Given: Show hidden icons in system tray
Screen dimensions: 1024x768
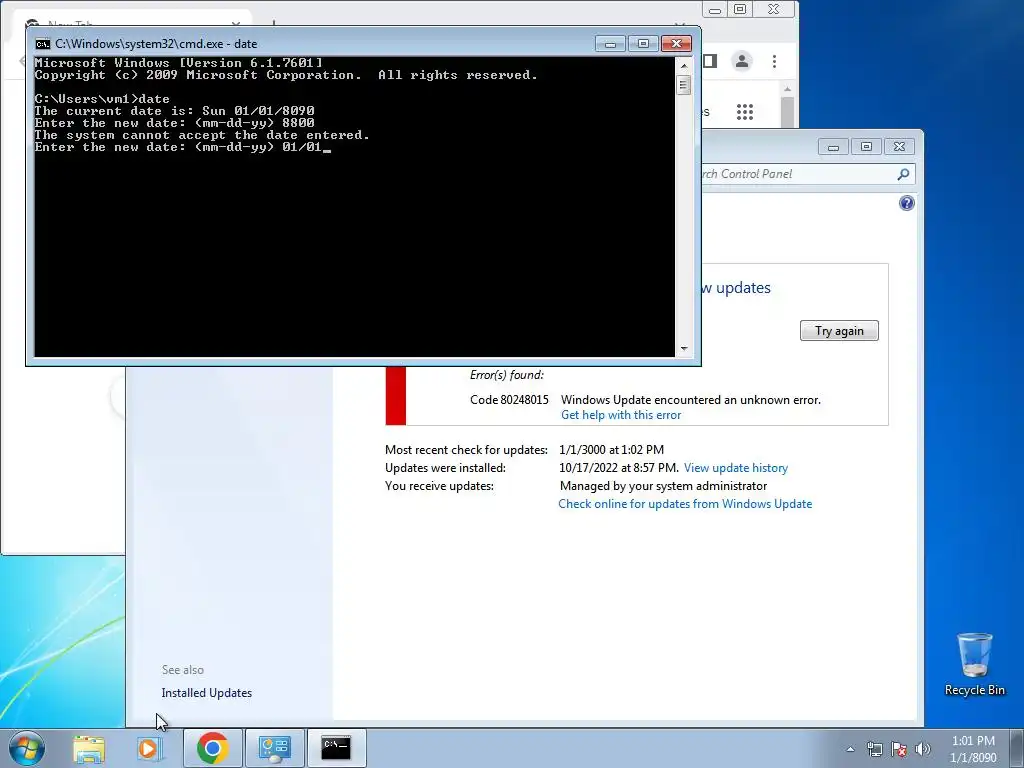Looking at the screenshot, I should (850, 749).
